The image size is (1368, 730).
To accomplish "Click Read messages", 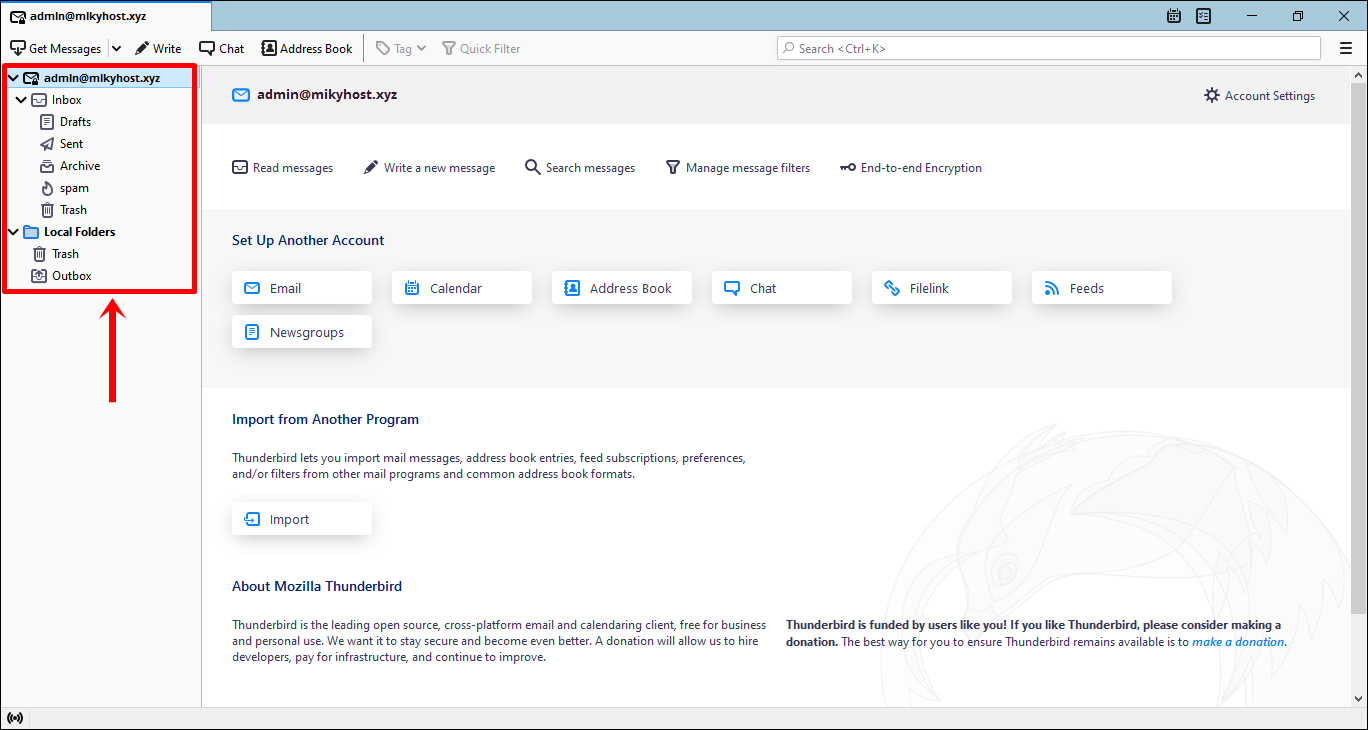I will coord(283,168).
